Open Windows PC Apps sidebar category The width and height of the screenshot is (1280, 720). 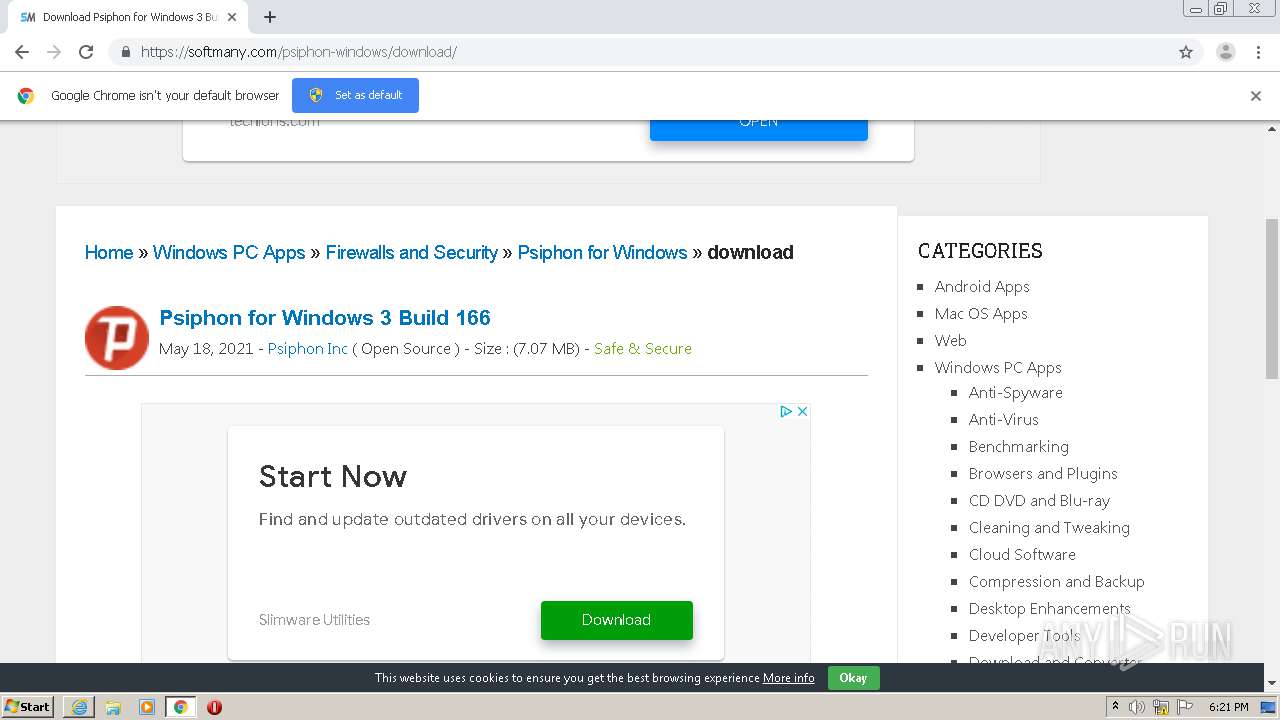(x=998, y=368)
